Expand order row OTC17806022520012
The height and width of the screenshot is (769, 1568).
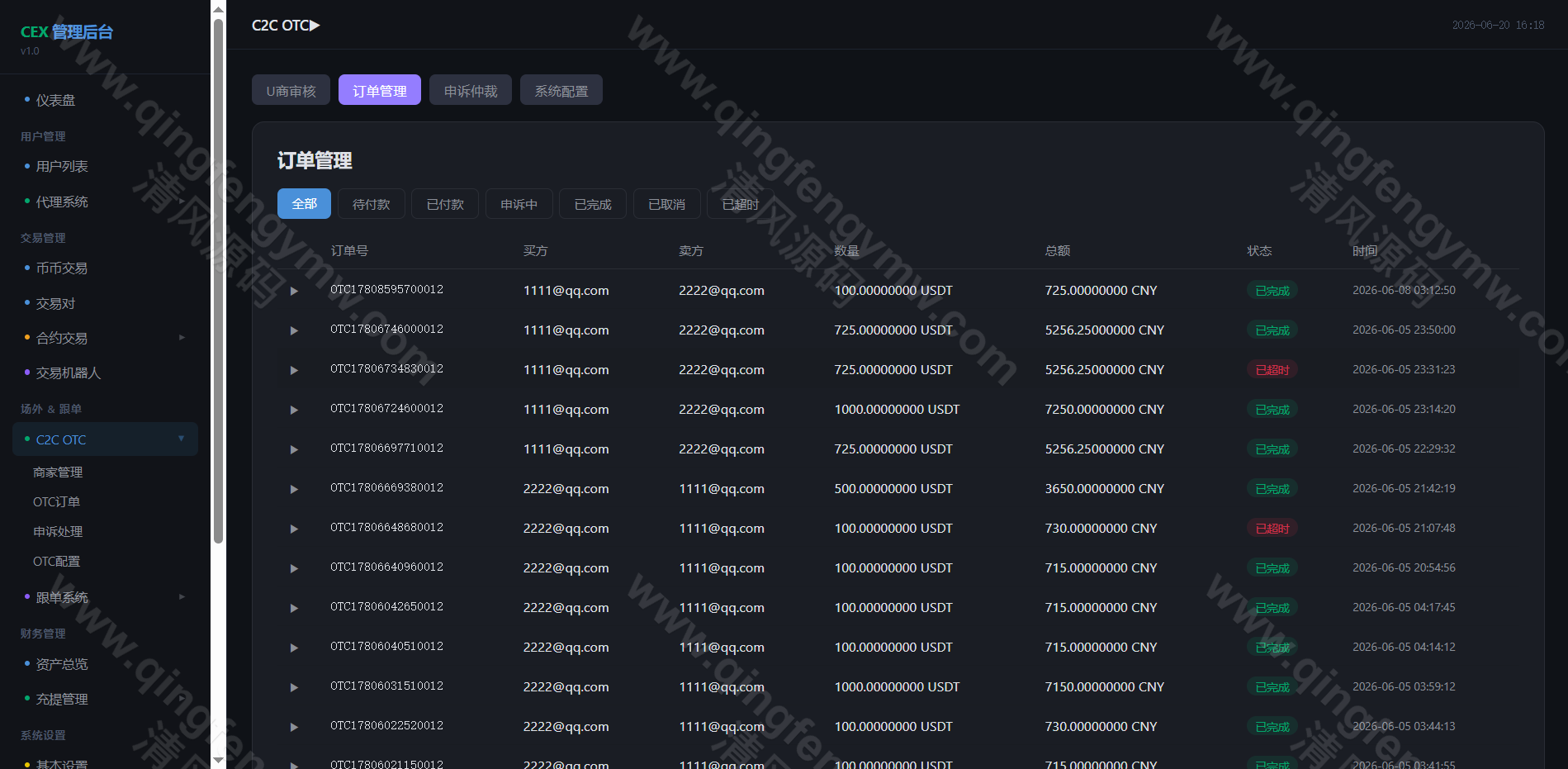click(x=294, y=727)
